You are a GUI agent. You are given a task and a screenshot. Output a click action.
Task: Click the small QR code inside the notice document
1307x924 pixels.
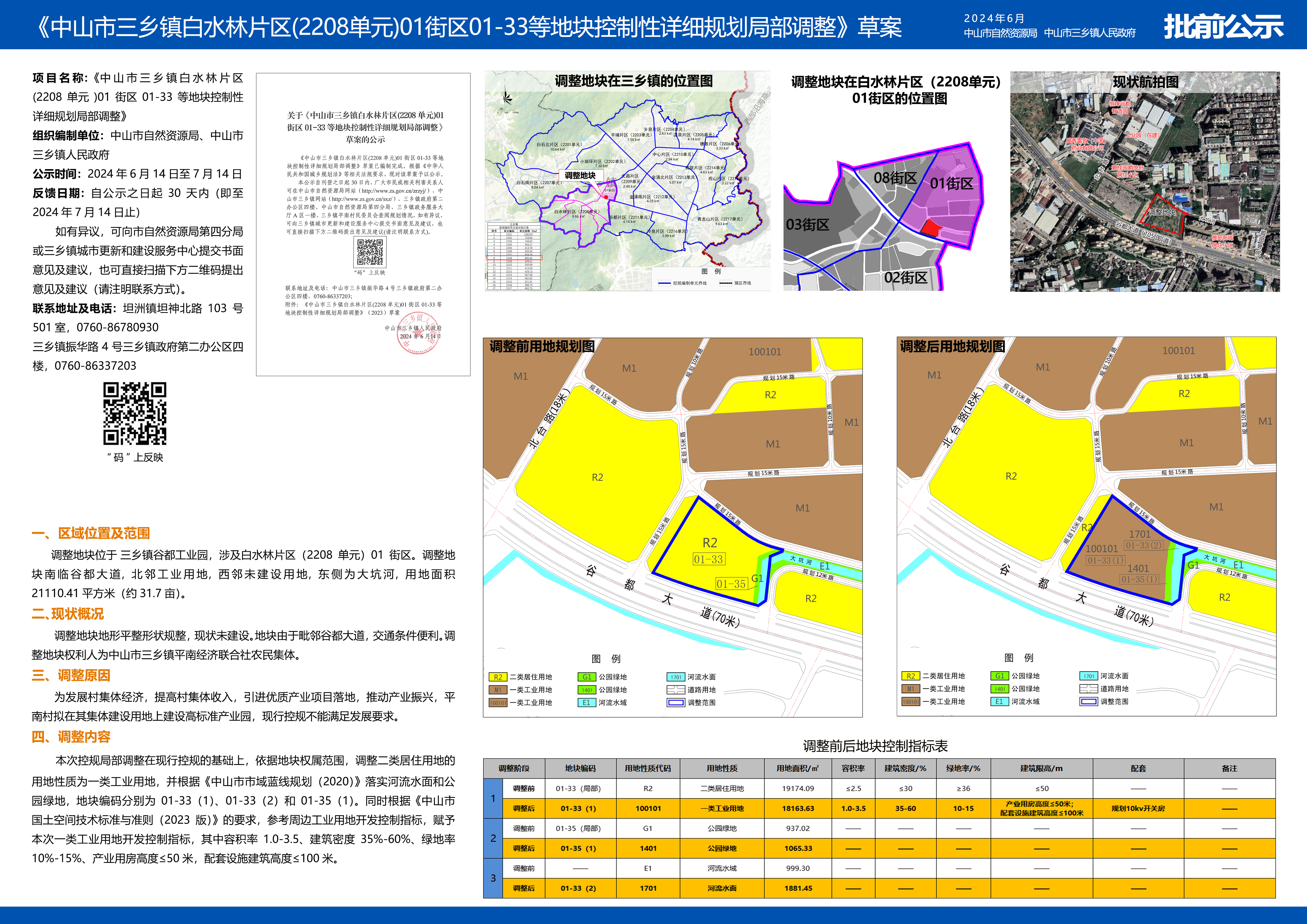tap(369, 252)
